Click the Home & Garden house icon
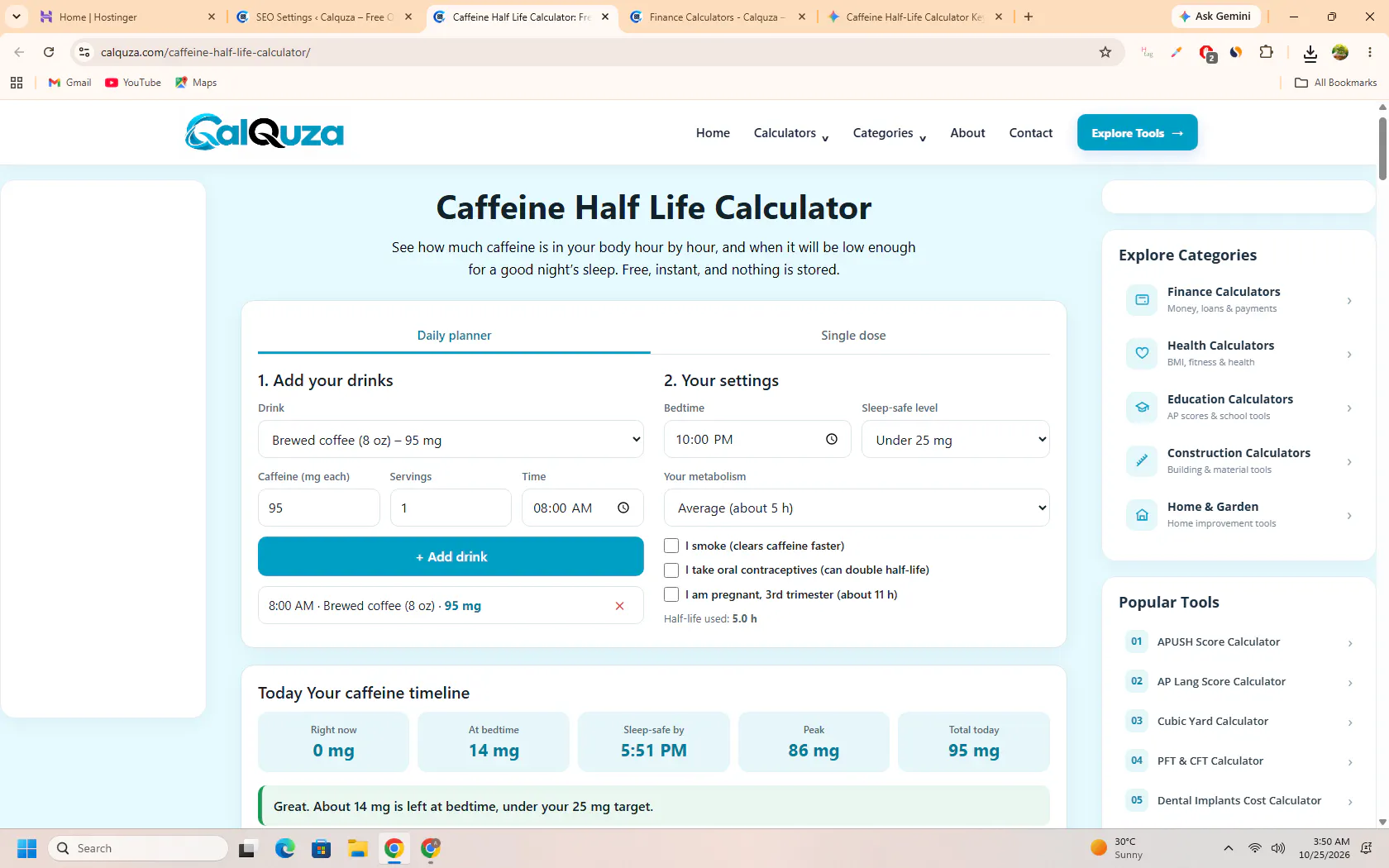 click(x=1142, y=515)
